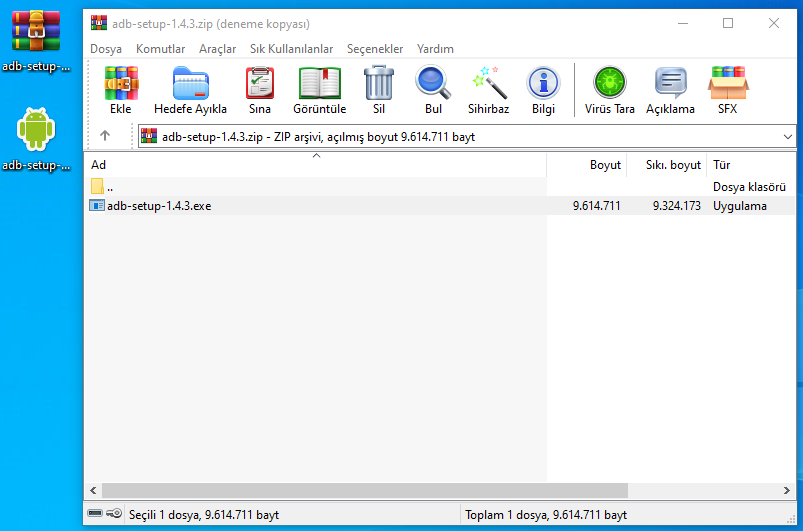Click the horizontal scrollbar left arrow

93,490
